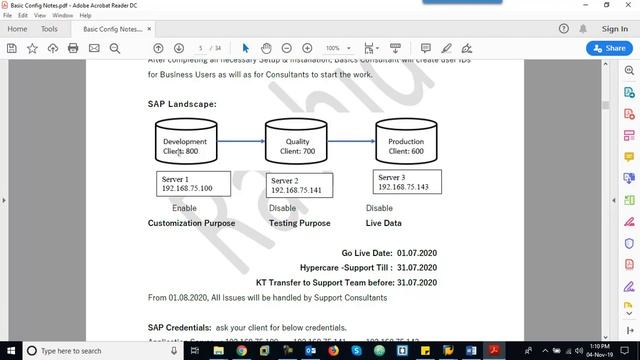Open the Comment tool in the right pane

(629, 157)
